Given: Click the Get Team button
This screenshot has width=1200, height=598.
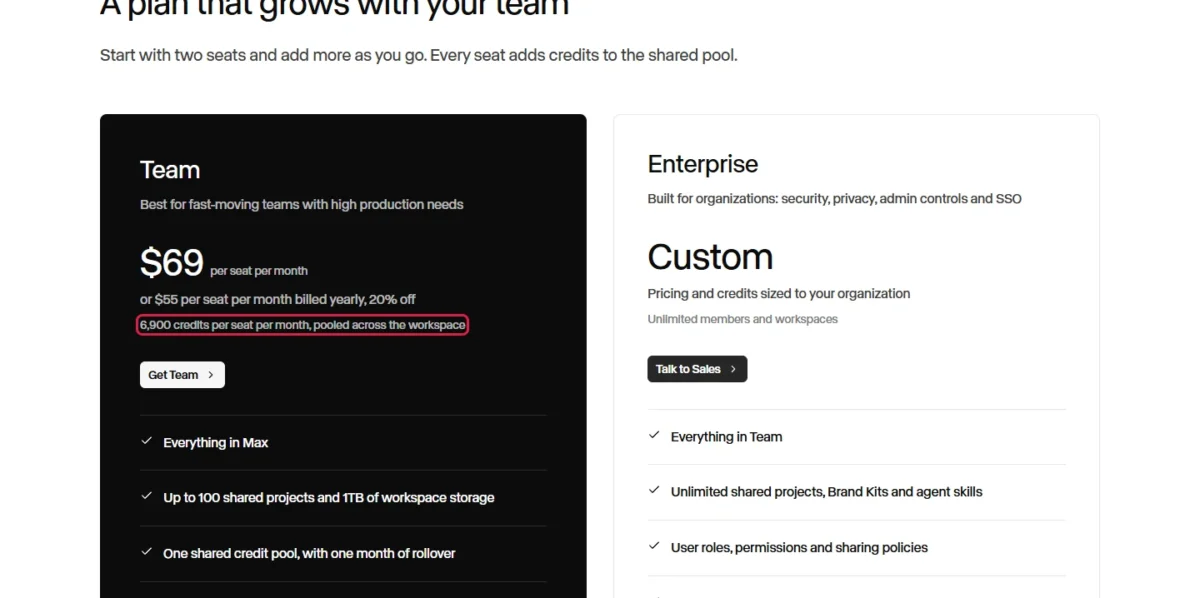Looking at the screenshot, I should pos(182,375).
